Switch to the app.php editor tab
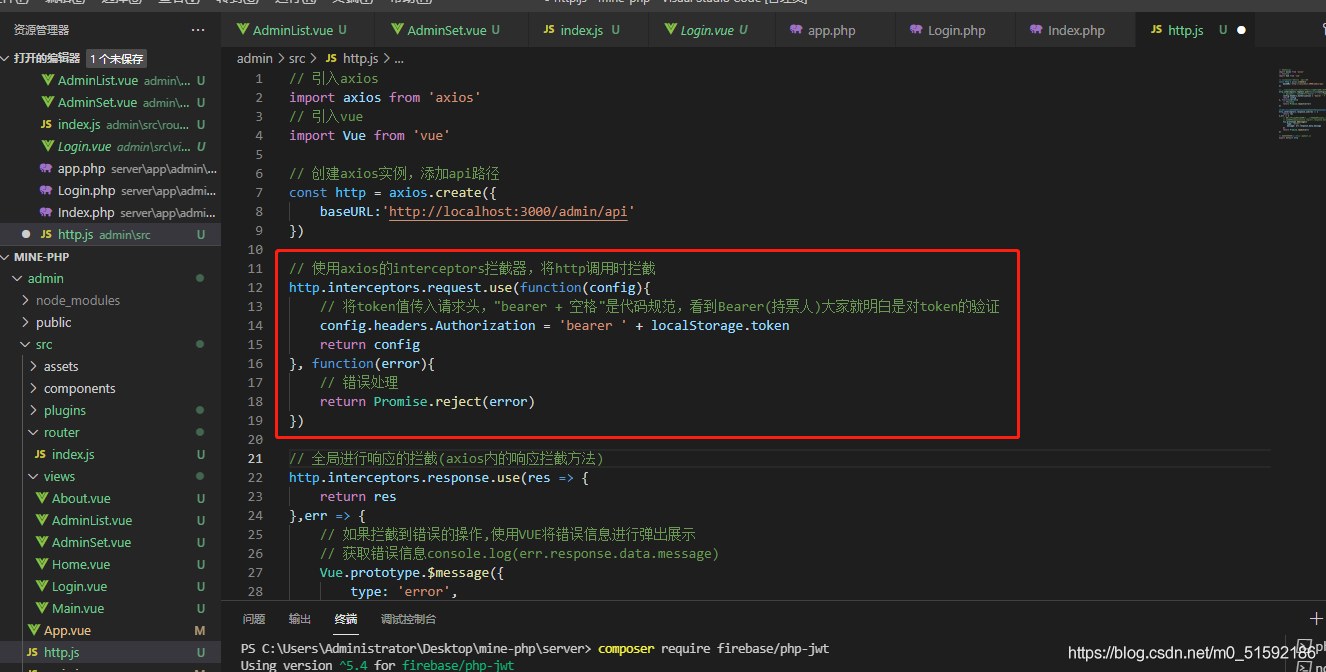 pyautogui.click(x=833, y=30)
